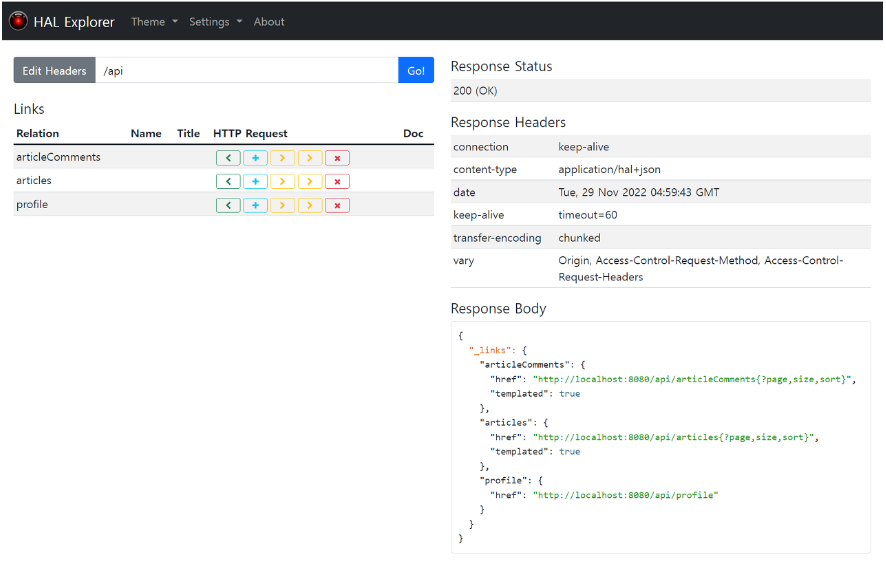Click PUT button for articleComments
The image size is (886, 585).
pos(283,158)
